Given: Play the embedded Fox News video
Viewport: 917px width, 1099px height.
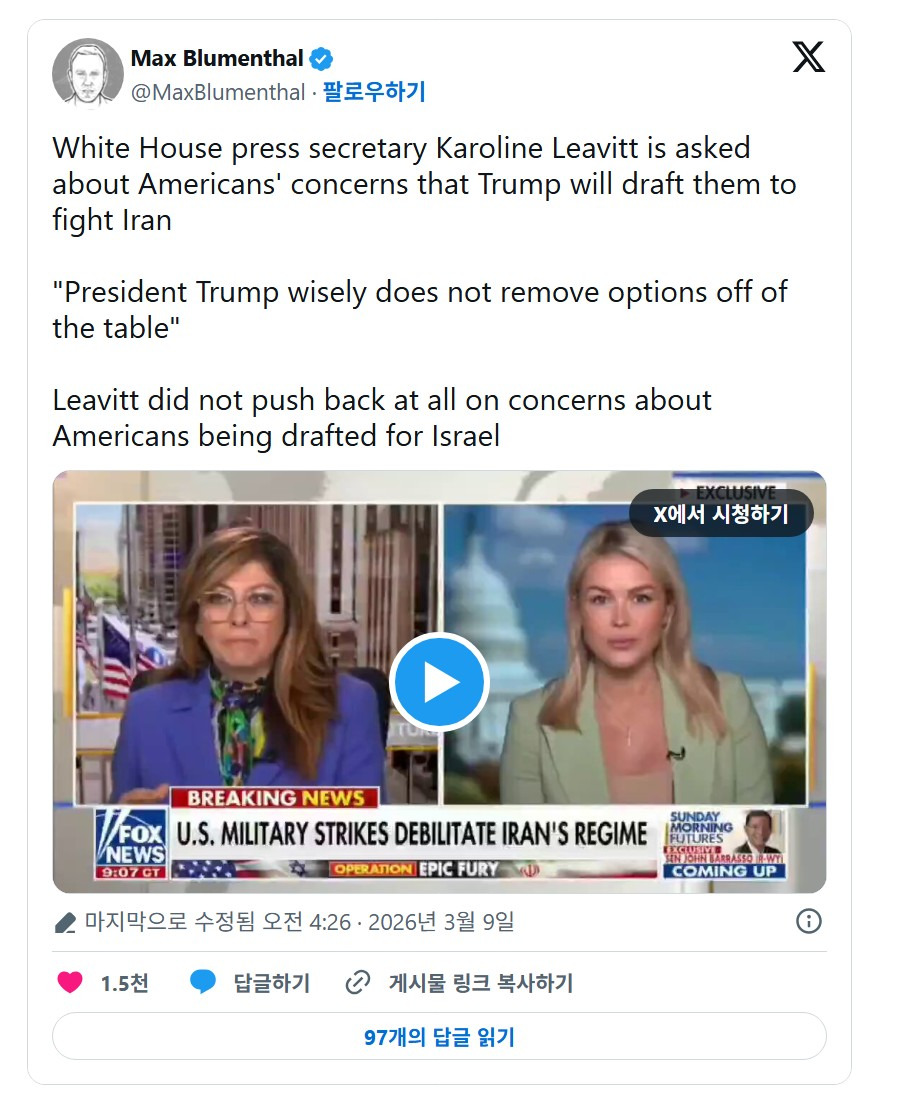Looking at the screenshot, I should pyautogui.click(x=440, y=682).
